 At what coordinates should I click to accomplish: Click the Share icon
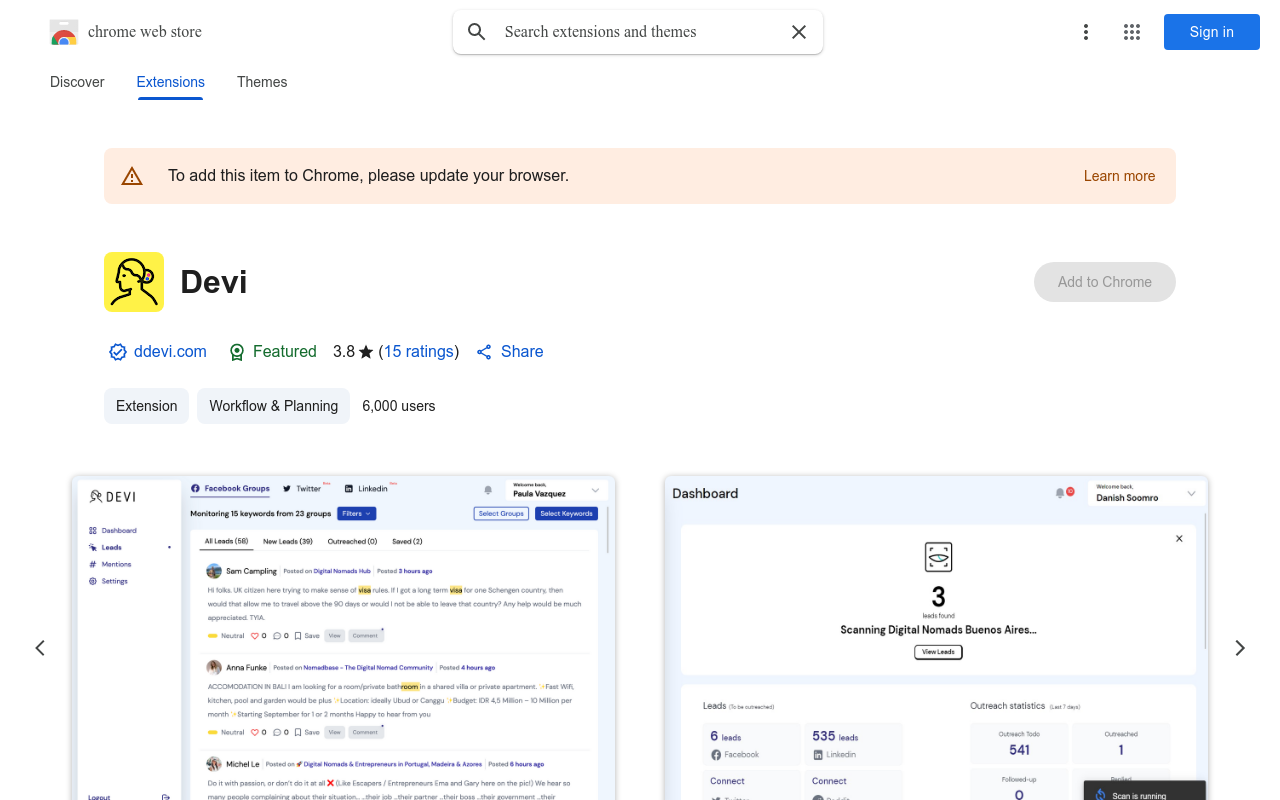[484, 352]
